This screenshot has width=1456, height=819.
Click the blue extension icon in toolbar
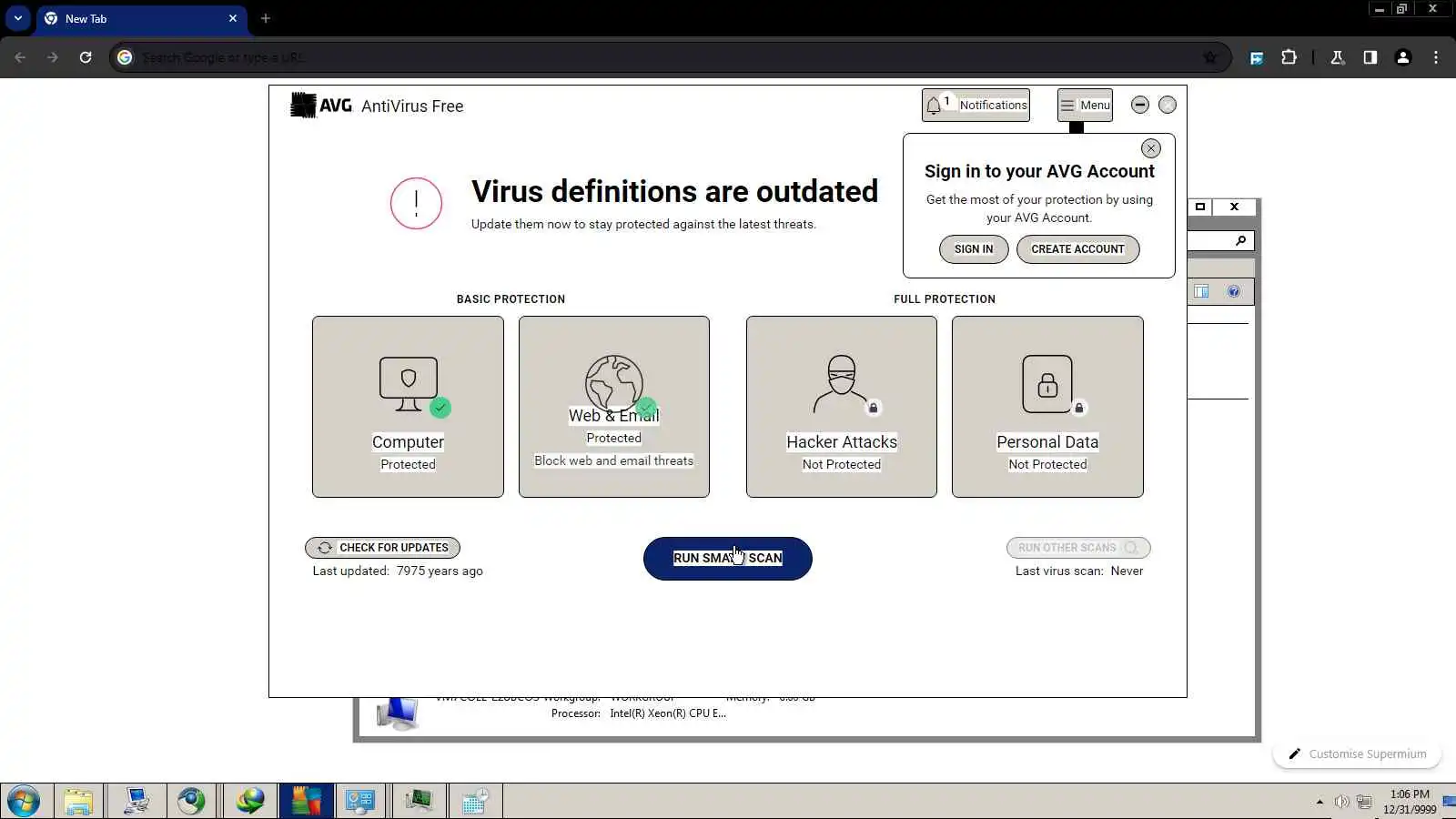pos(1257,57)
